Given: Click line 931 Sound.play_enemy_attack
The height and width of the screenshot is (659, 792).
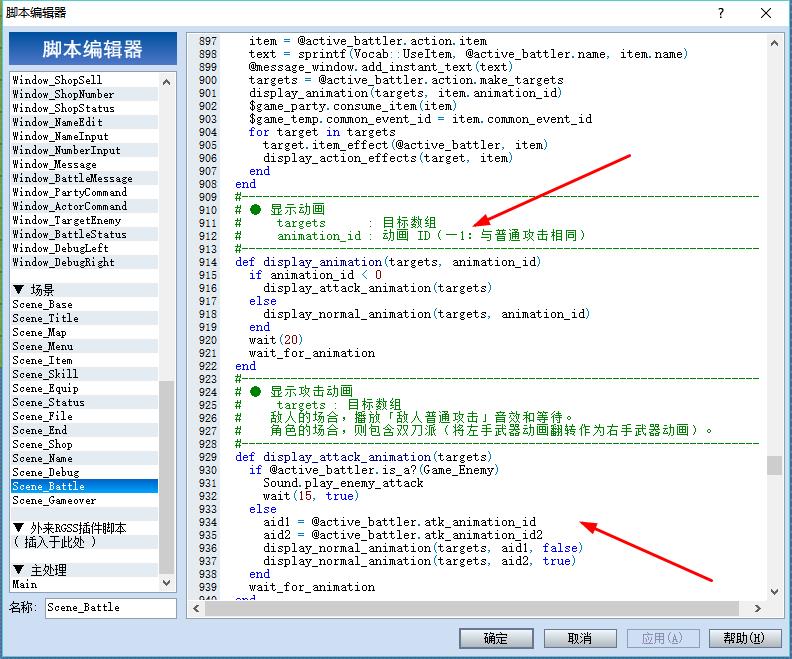Looking at the screenshot, I should tap(343, 483).
